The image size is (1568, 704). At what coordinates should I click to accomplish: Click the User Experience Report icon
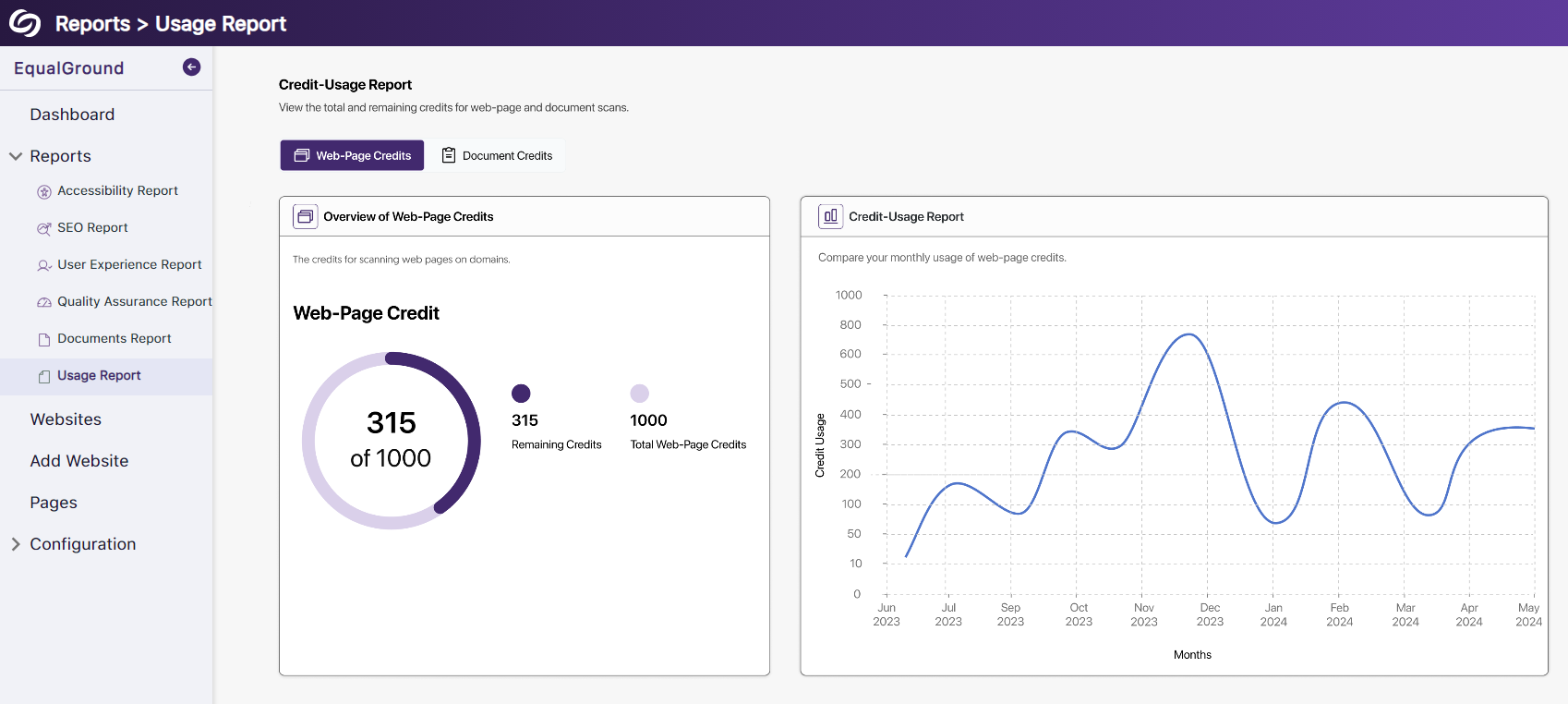click(x=43, y=266)
